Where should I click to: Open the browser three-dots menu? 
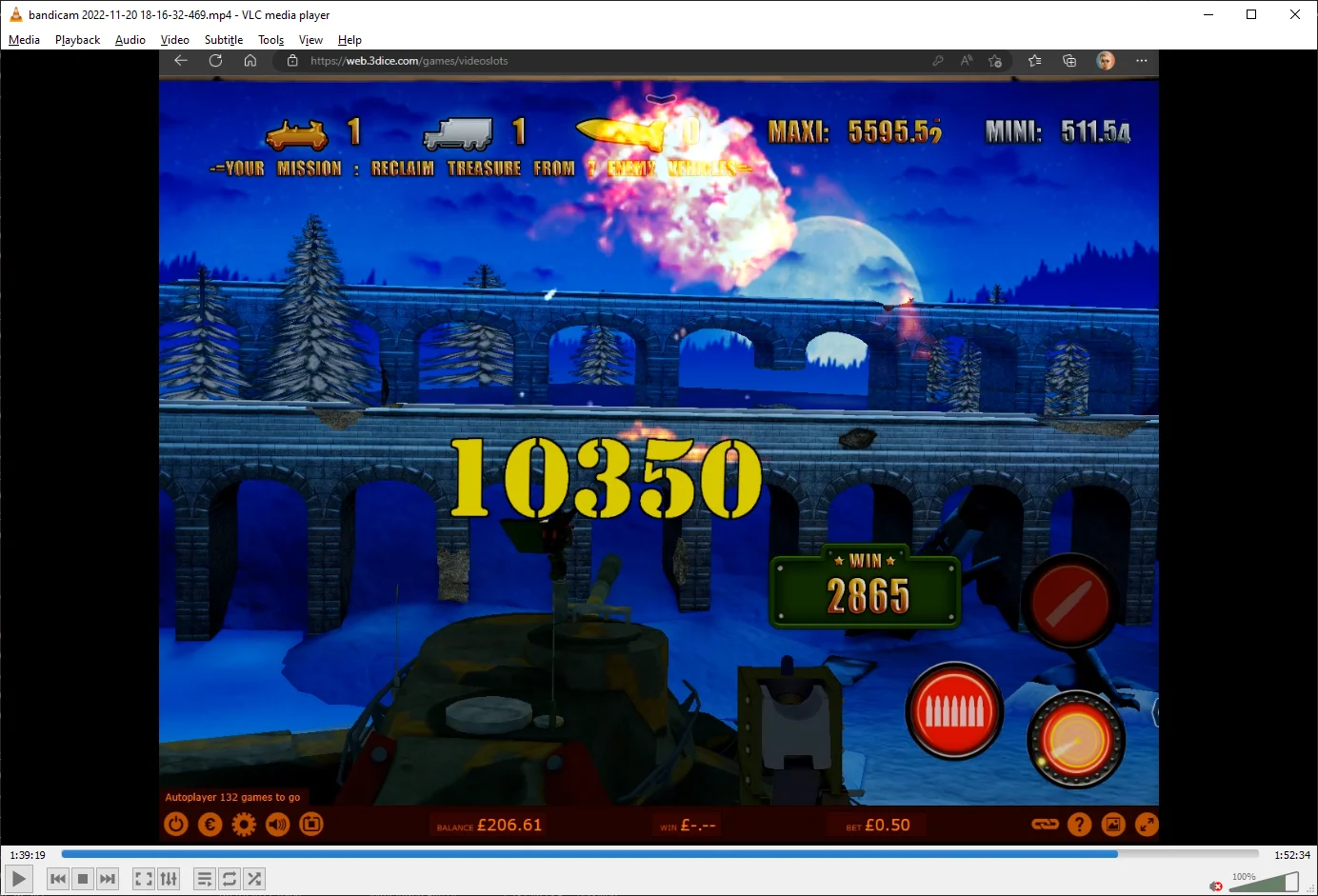(1142, 61)
